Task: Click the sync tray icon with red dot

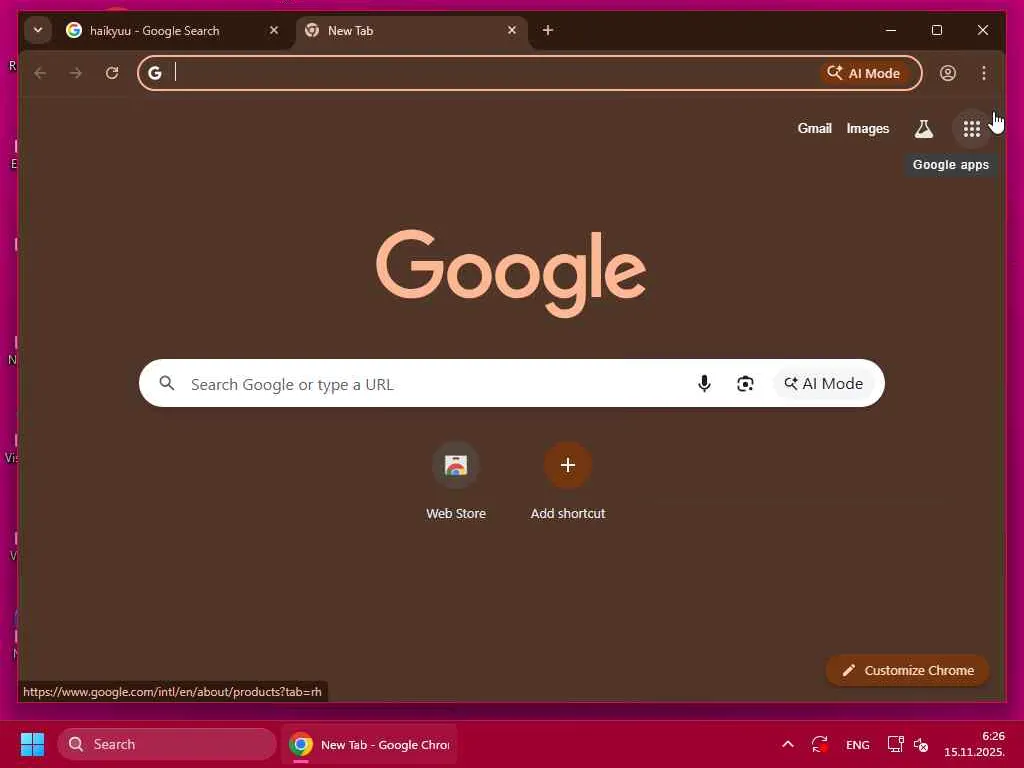Action: pyautogui.click(x=820, y=744)
